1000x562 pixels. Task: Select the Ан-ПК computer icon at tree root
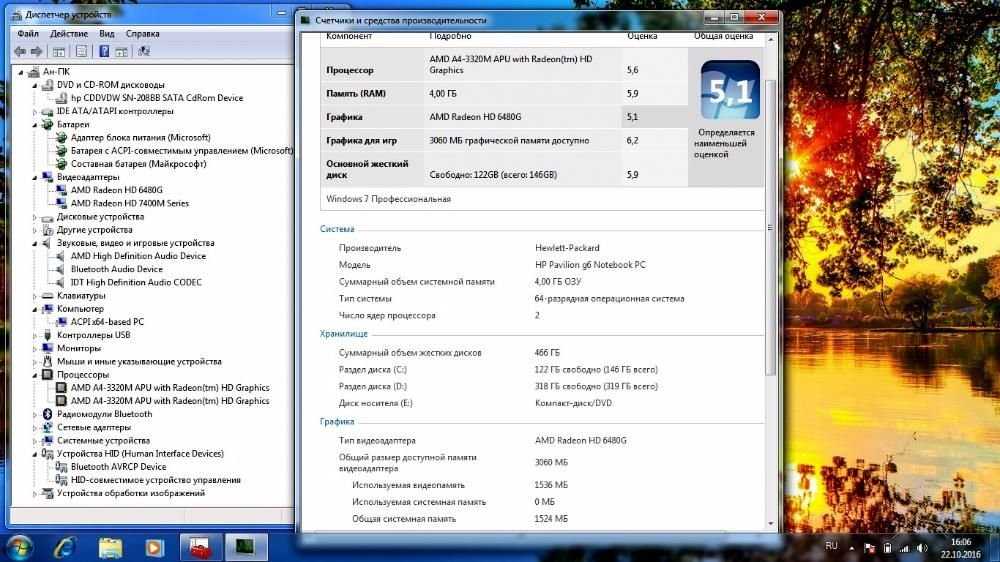click(34, 72)
